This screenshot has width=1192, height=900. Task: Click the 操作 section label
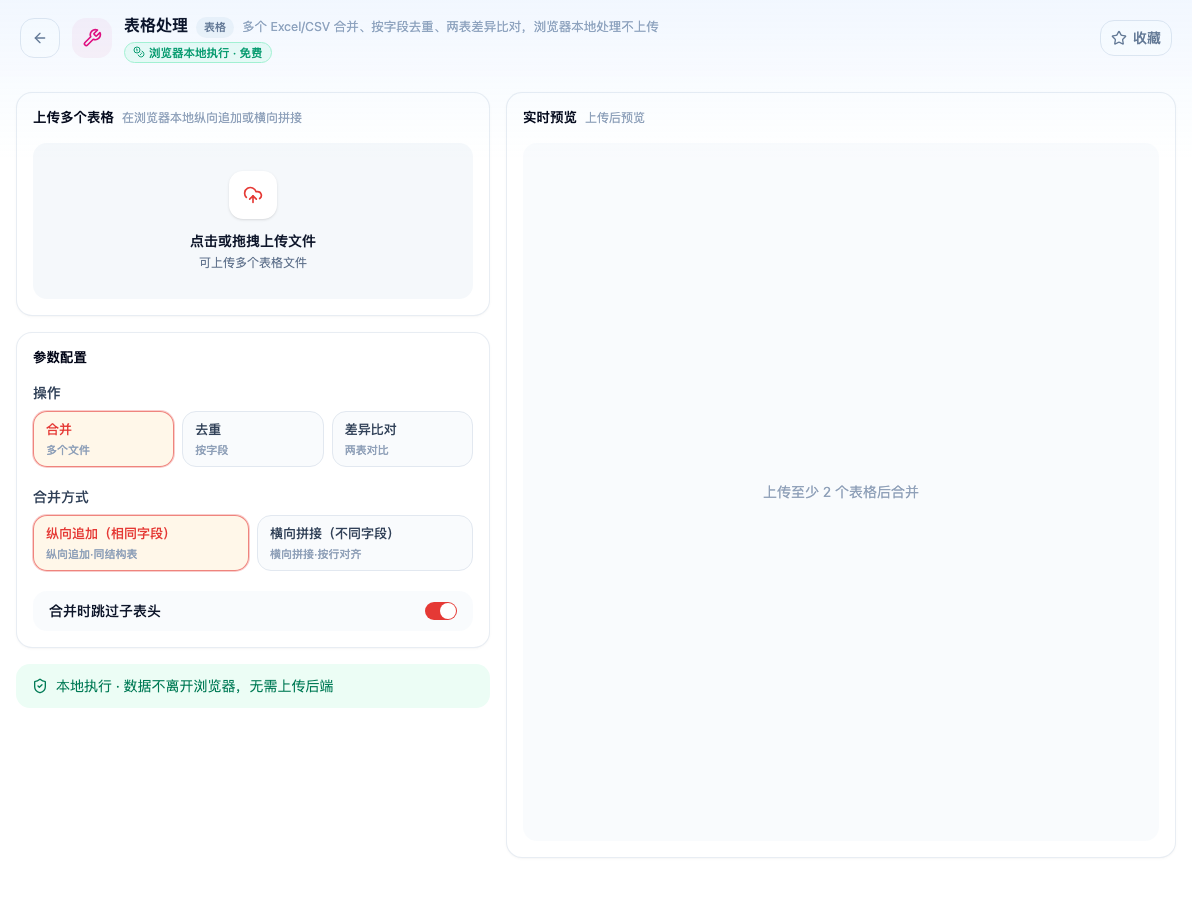pyautogui.click(x=47, y=393)
